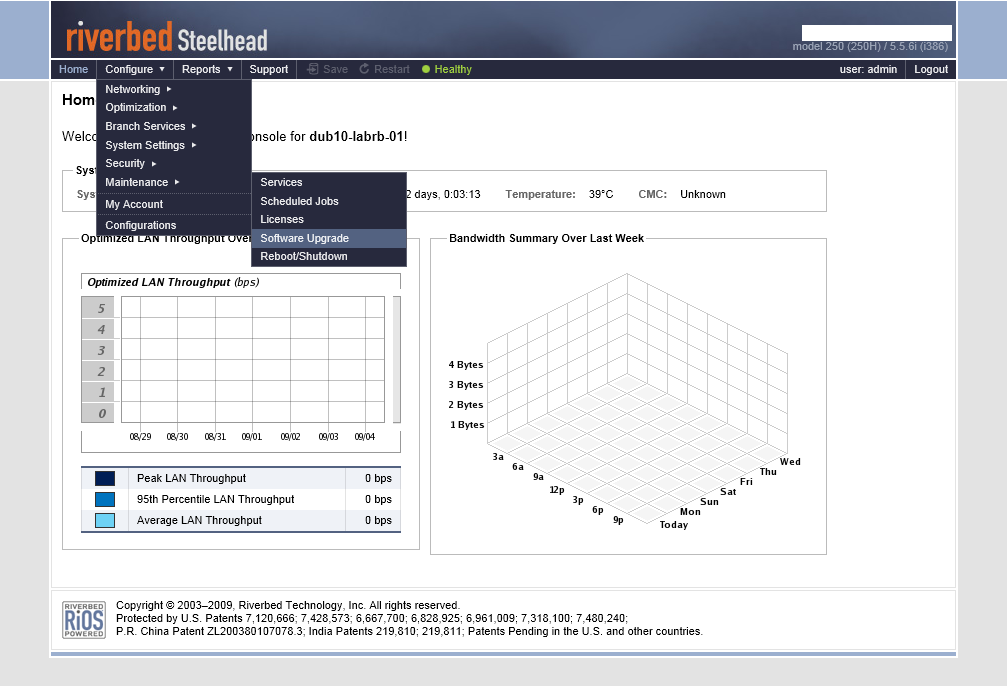The width and height of the screenshot is (1007, 686).
Task: Select Services in Maintenance submenu
Action: [329, 182]
